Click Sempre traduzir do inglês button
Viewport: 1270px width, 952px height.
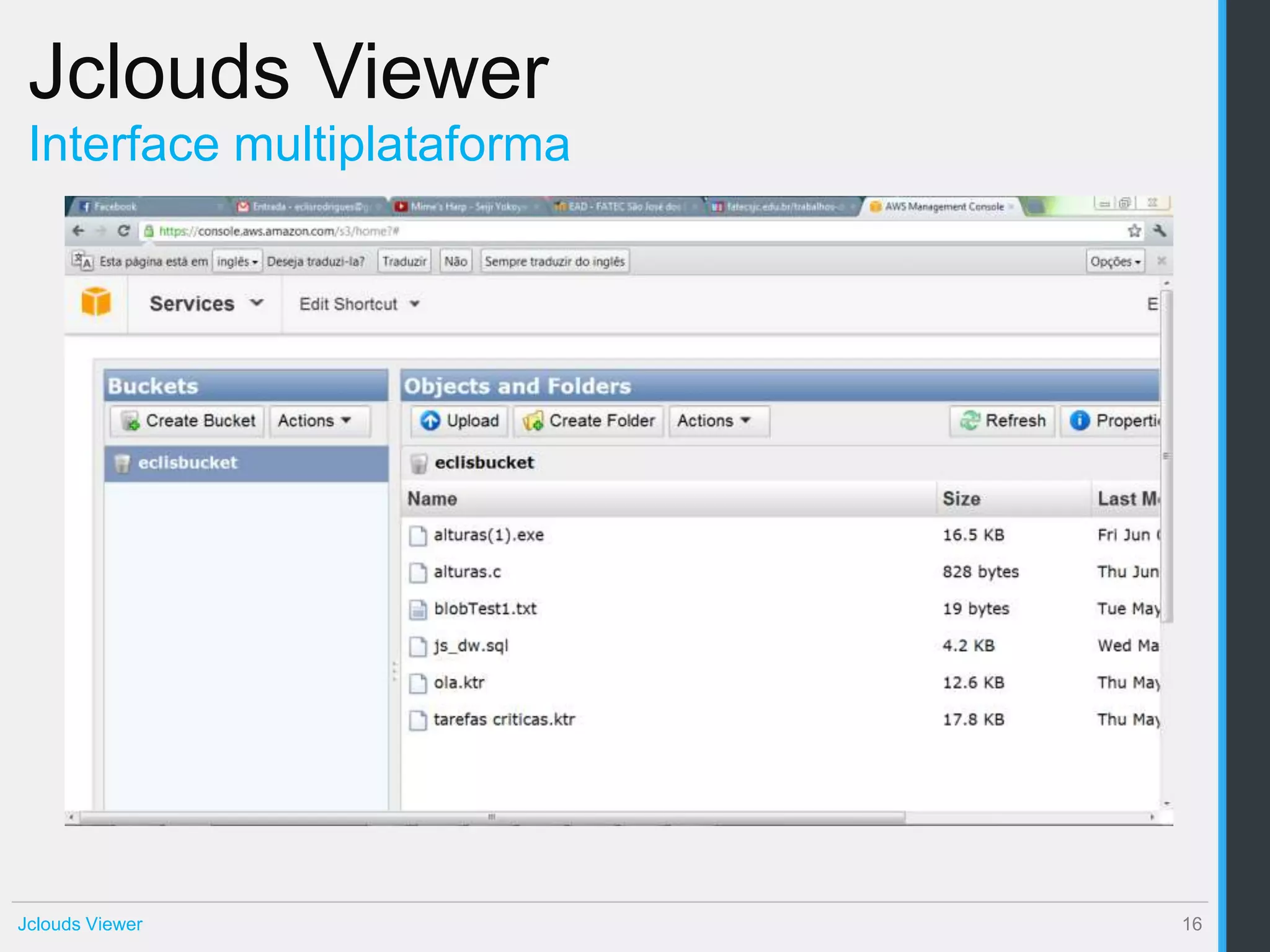click(x=555, y=262)
